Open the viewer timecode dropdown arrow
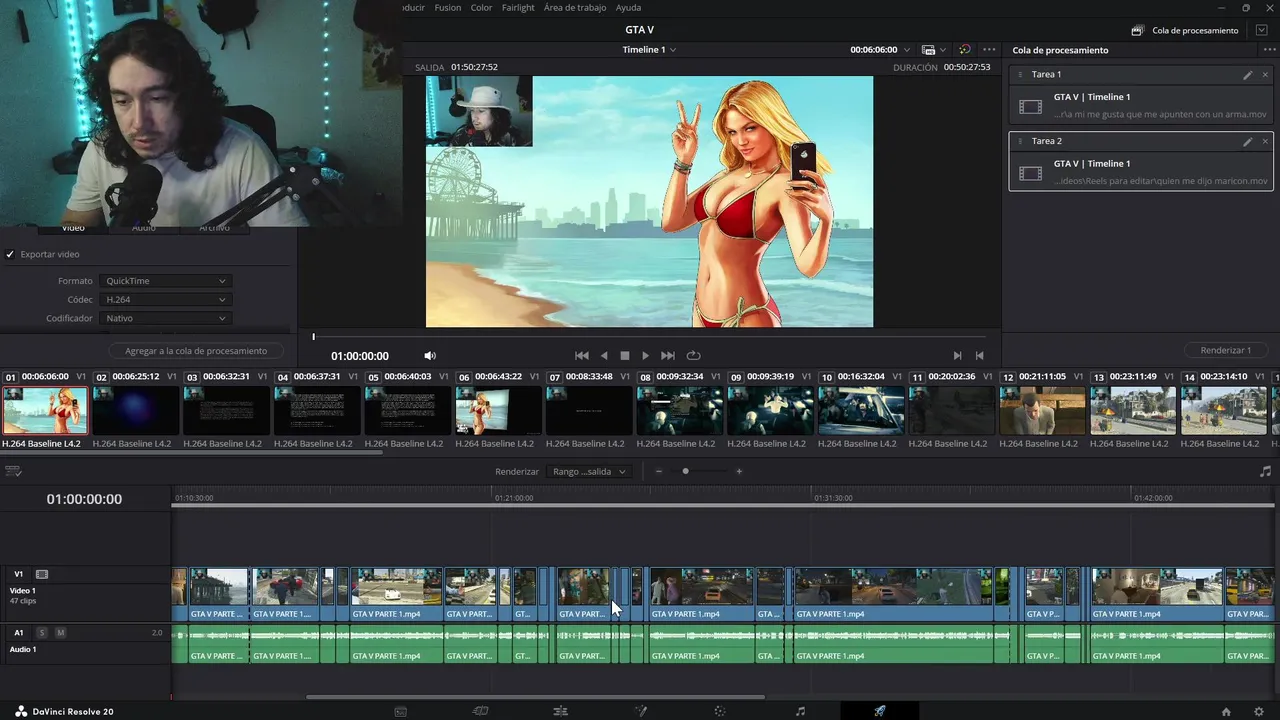1280x720 pixels. (906, 50)
